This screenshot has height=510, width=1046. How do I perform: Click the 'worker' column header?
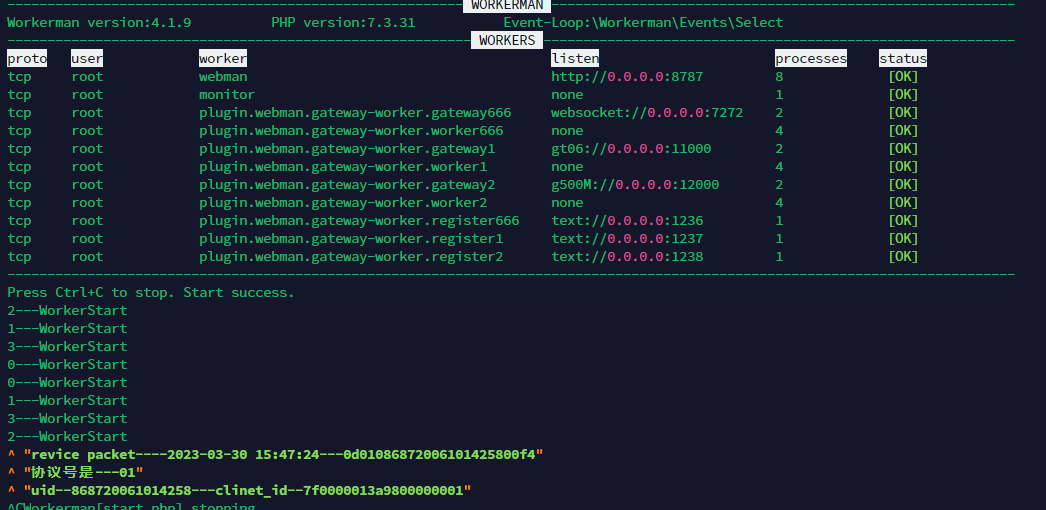tap(223, 59)
